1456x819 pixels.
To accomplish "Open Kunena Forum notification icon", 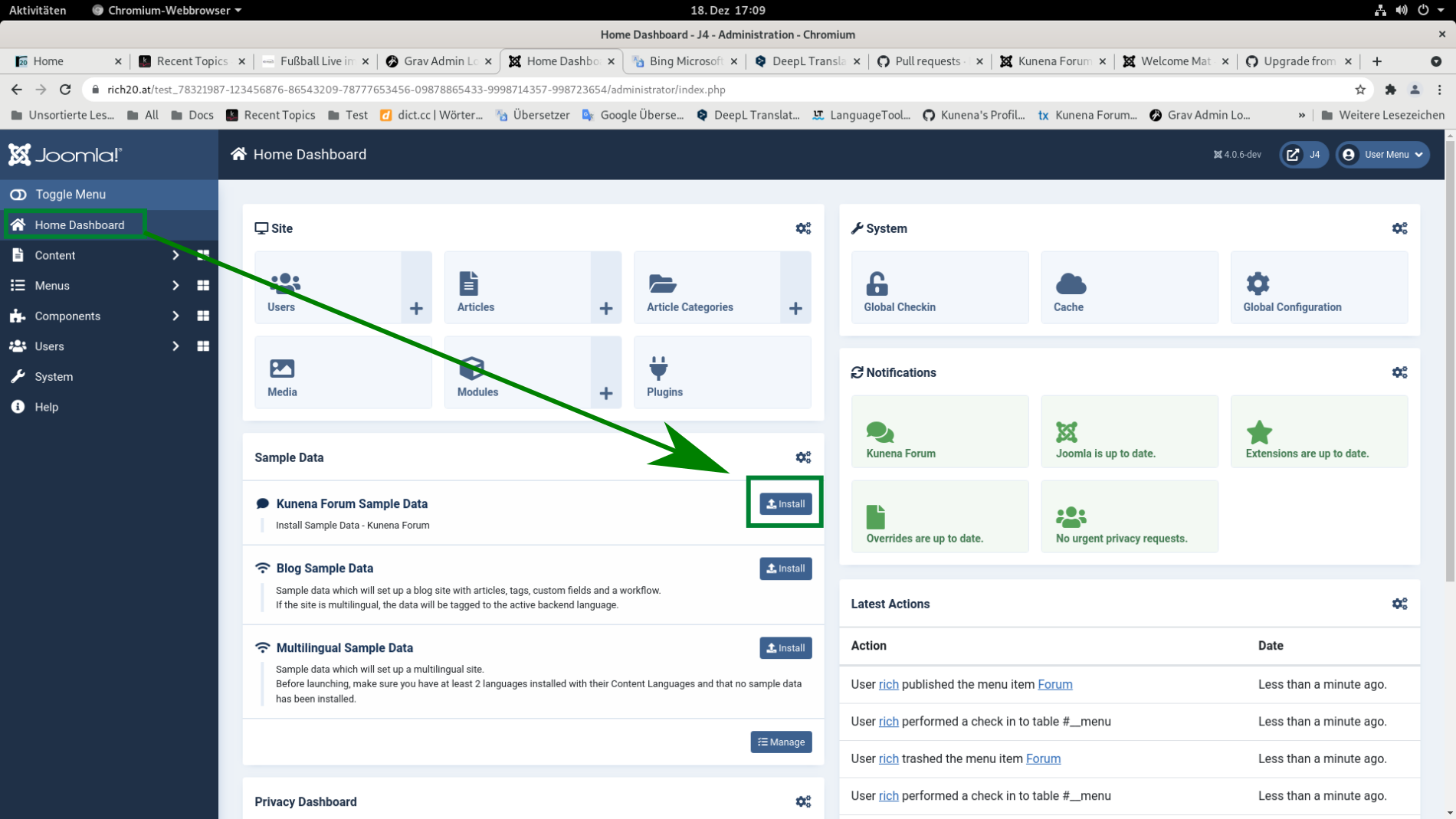I will pyautogui.click(x=879, y=432).
